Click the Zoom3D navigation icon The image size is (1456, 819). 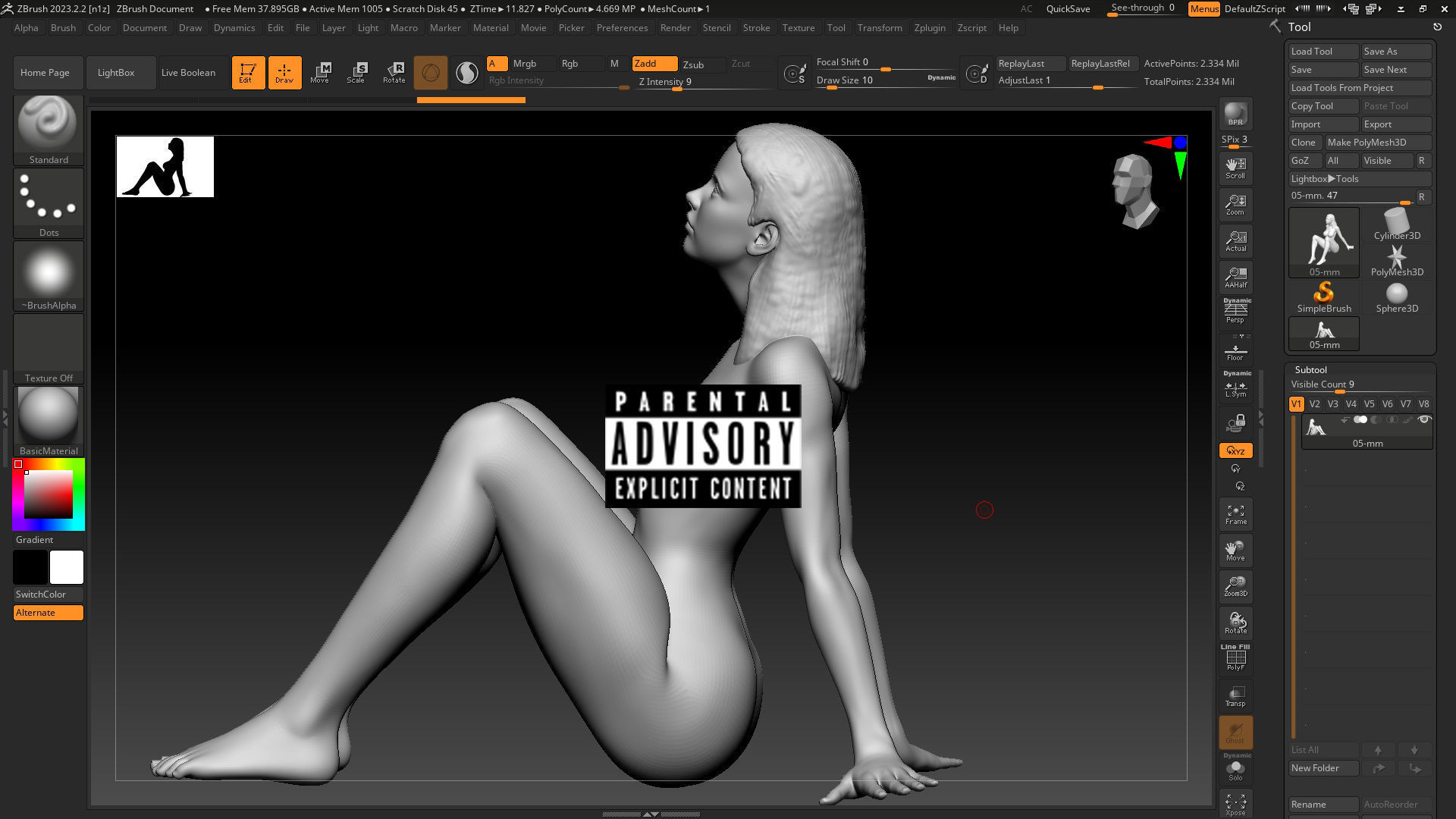(1235, 586)
